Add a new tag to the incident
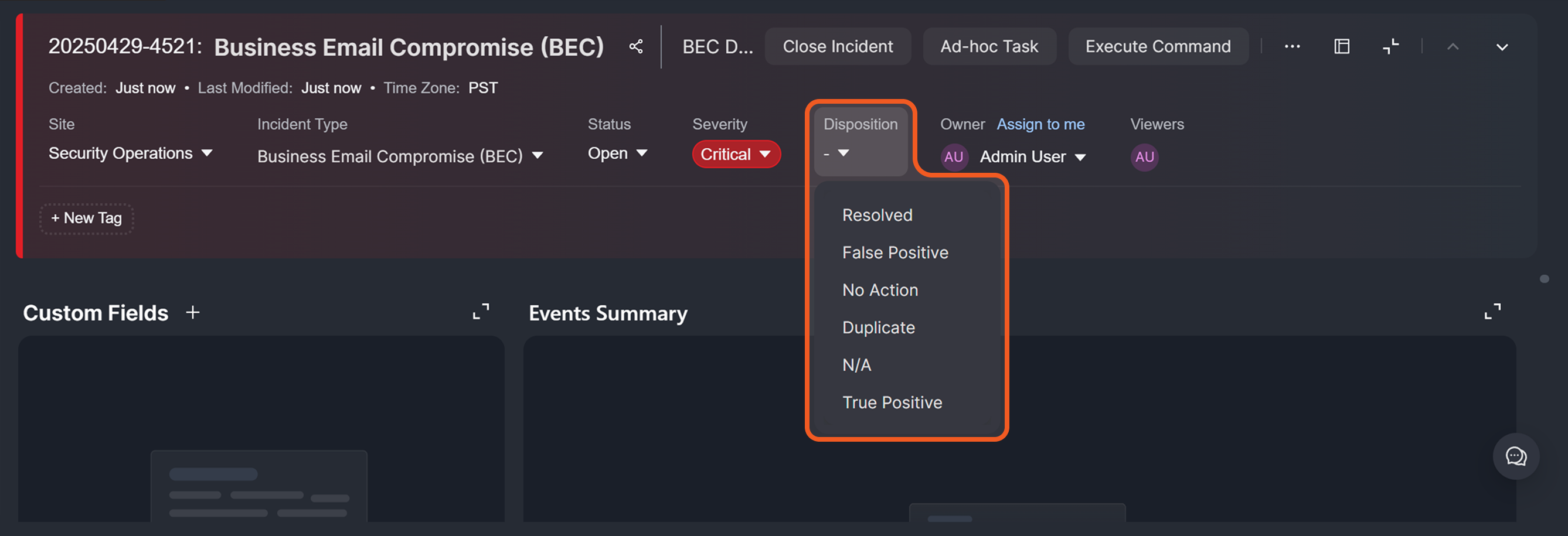The width and height of the screenshot is (1568, 536). [x=86, y=219]
